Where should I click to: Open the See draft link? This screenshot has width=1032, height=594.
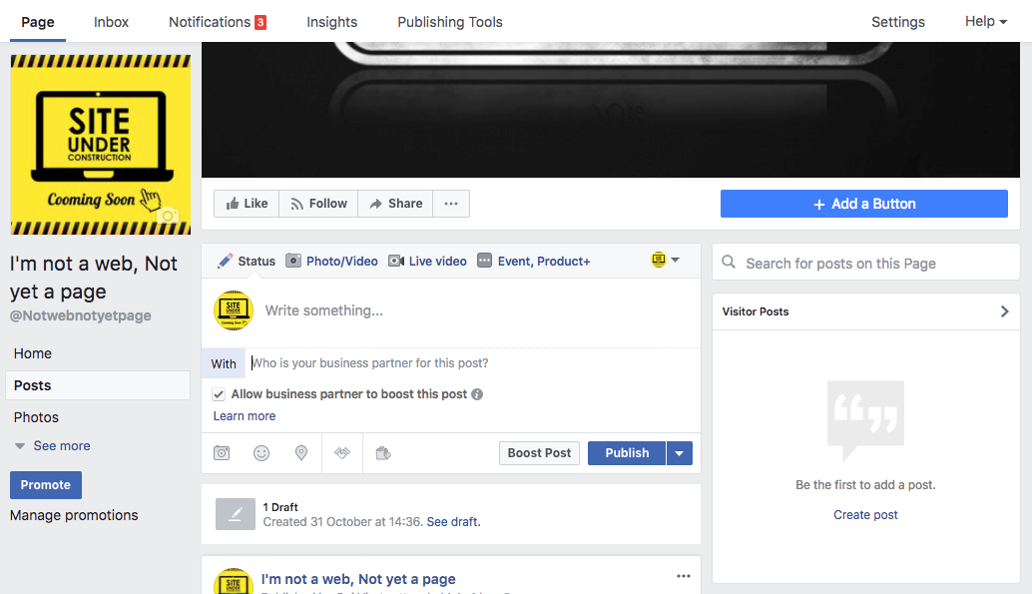tap(453, 522)
